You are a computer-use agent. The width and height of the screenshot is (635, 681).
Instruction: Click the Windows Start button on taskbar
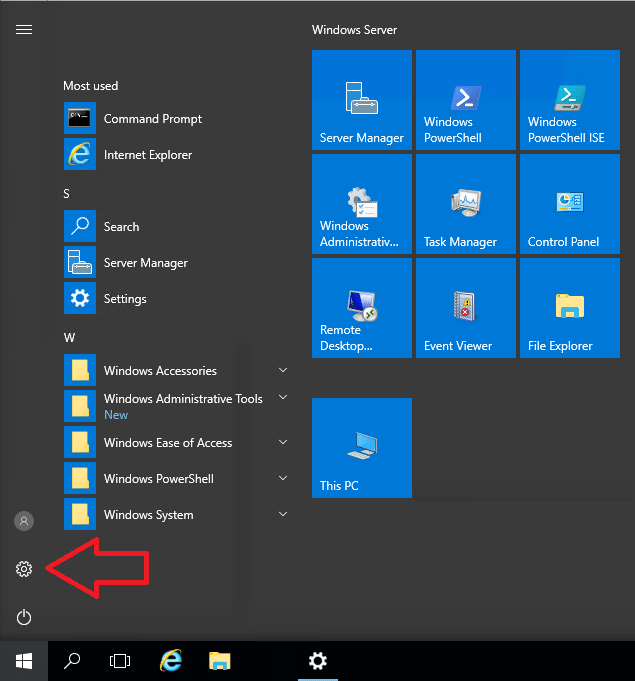(24, 661)
